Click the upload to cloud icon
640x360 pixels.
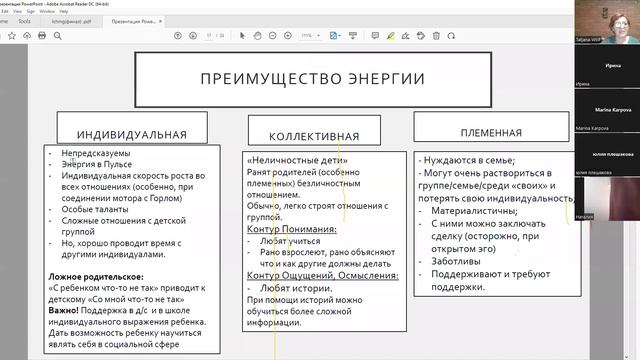coord(27,36)
